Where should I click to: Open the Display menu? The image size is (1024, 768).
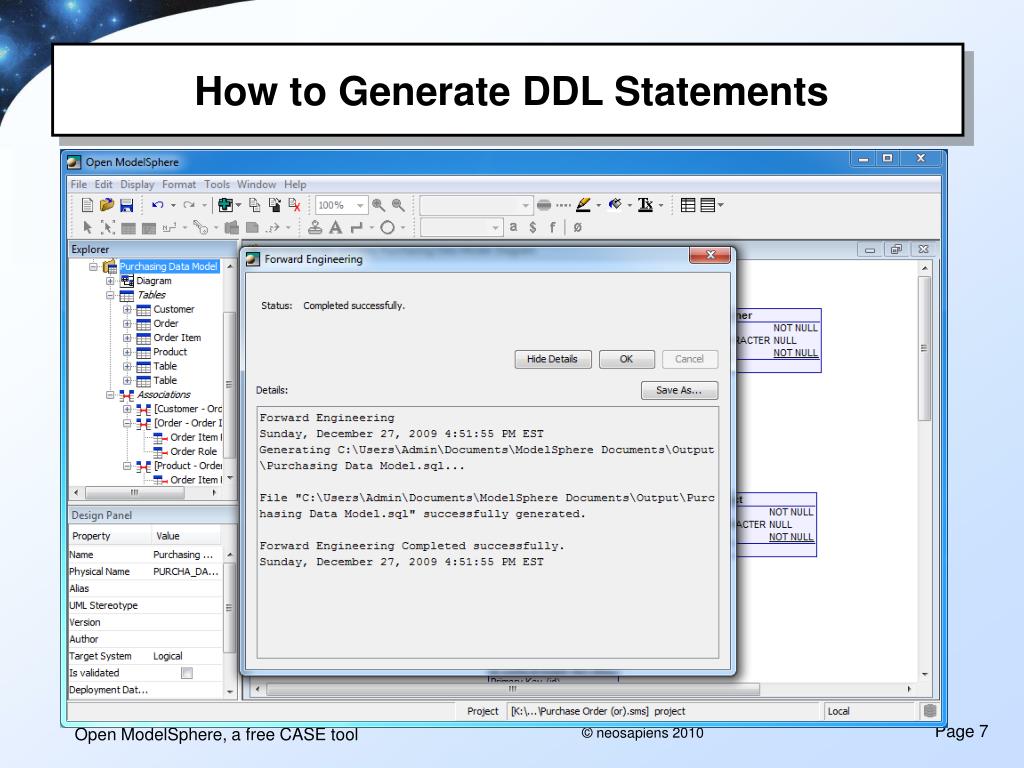tap(137, 185)
